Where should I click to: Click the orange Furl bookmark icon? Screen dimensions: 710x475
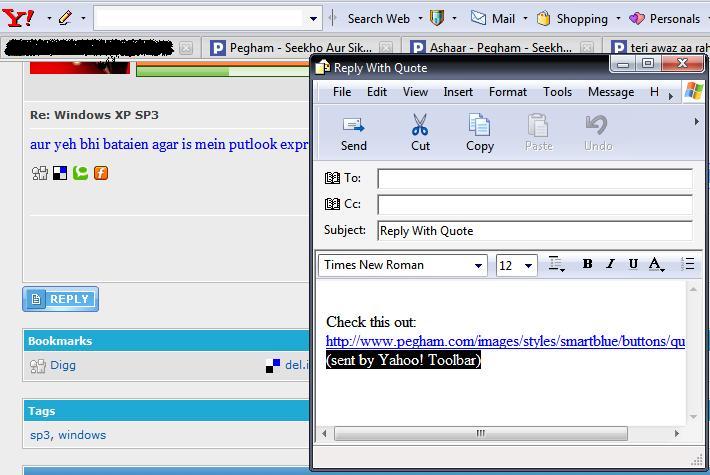(101, 173)
